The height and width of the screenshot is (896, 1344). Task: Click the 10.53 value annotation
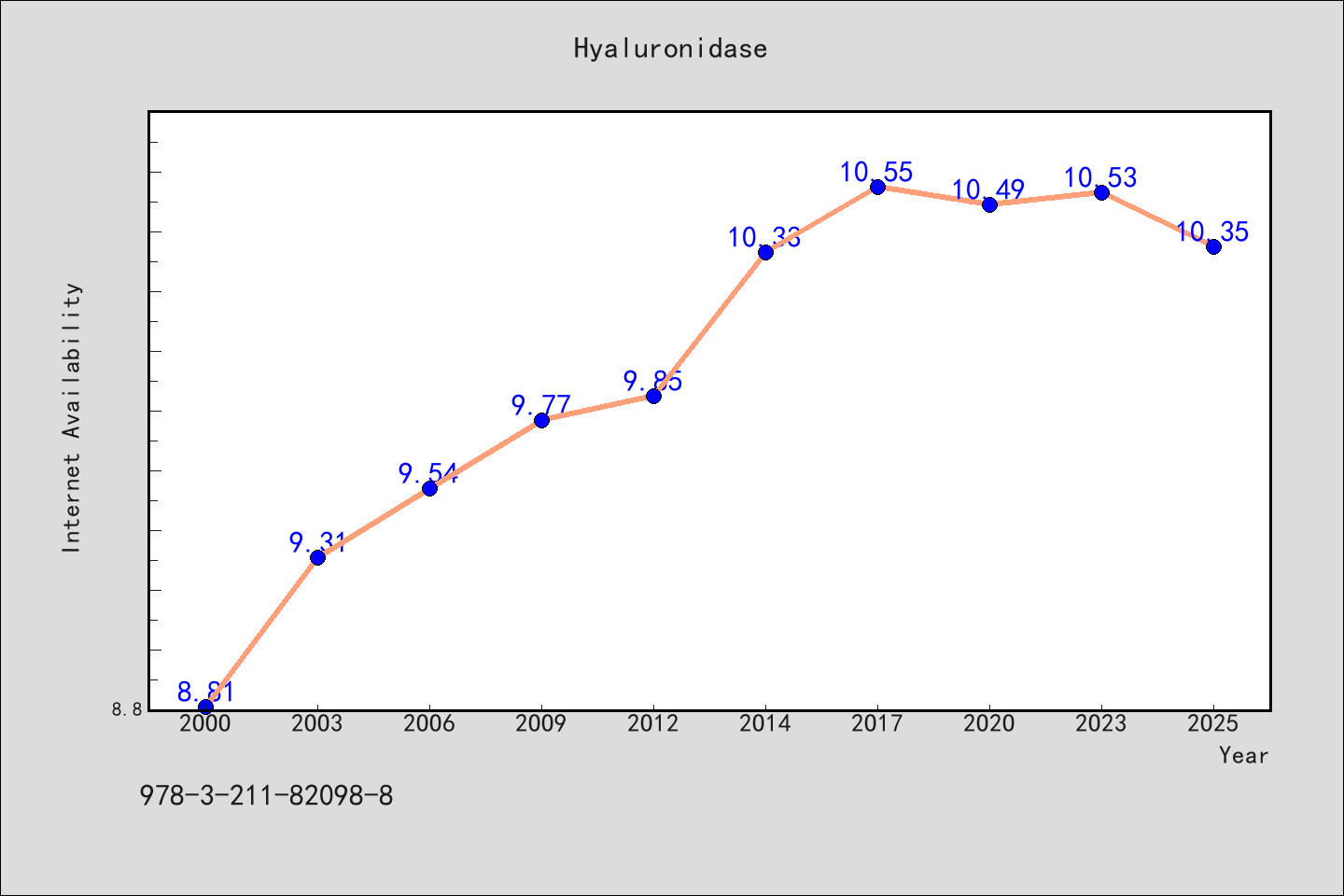1100,177
